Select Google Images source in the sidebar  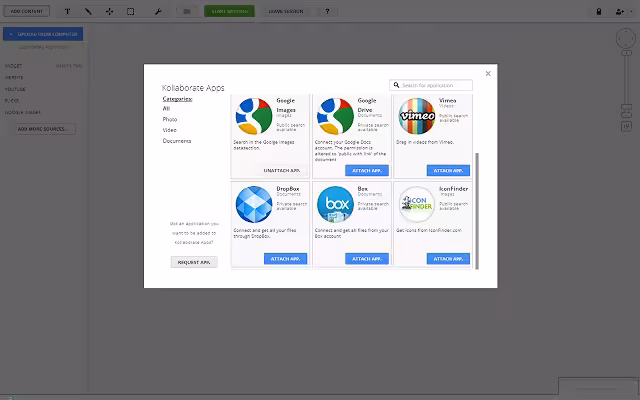click(22, 112)
